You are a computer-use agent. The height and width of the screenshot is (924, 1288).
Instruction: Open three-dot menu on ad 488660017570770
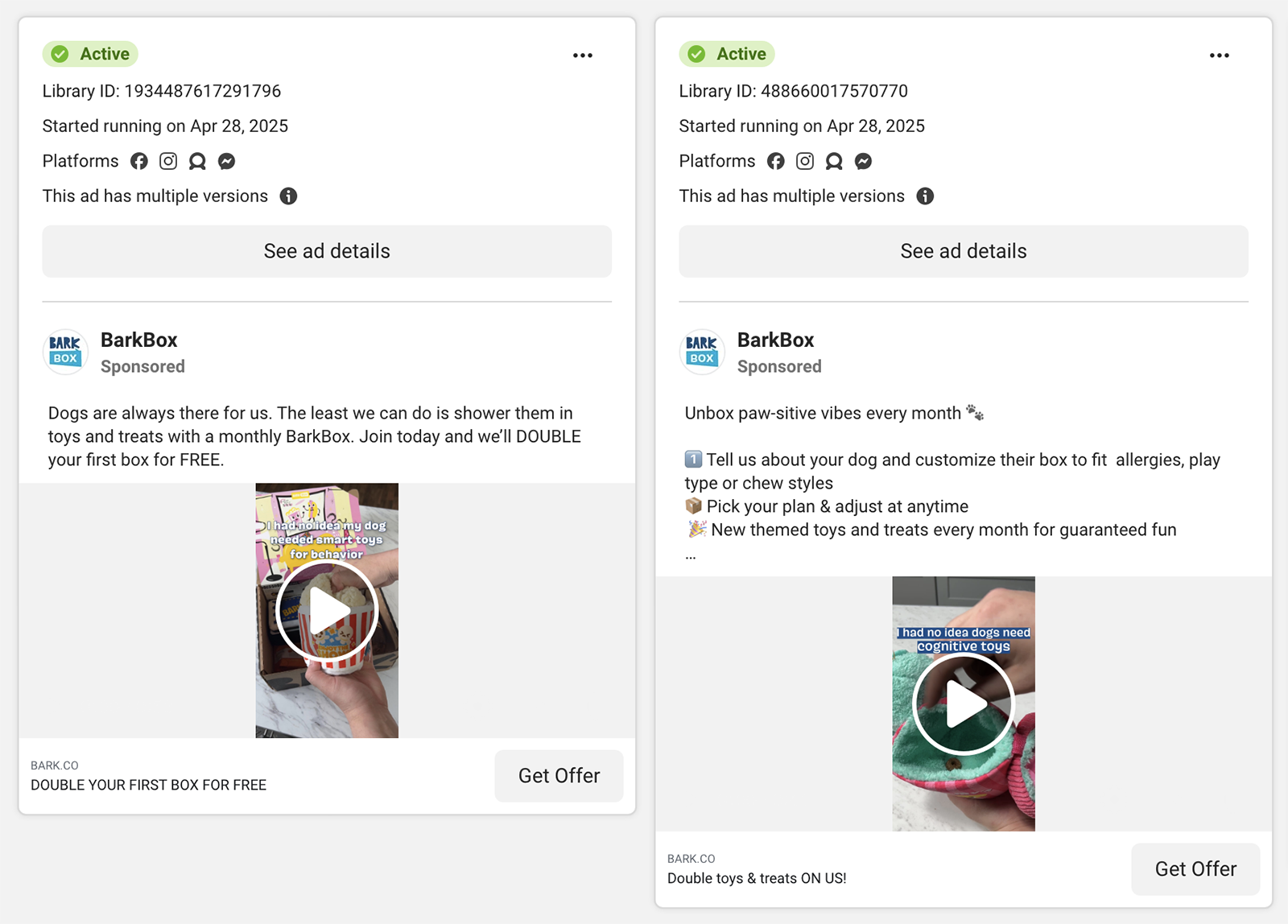(x=1220, y=56)
